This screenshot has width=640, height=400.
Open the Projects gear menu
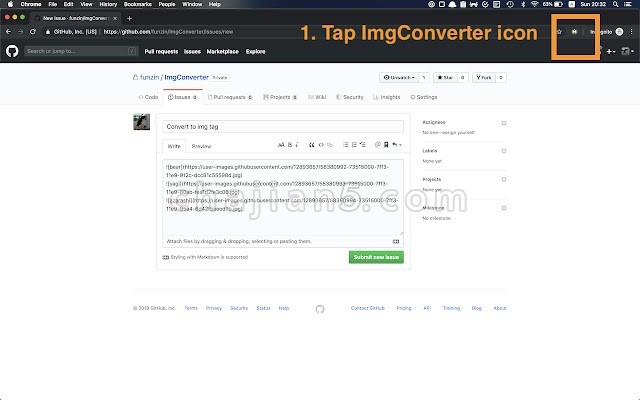click(504, 180)
